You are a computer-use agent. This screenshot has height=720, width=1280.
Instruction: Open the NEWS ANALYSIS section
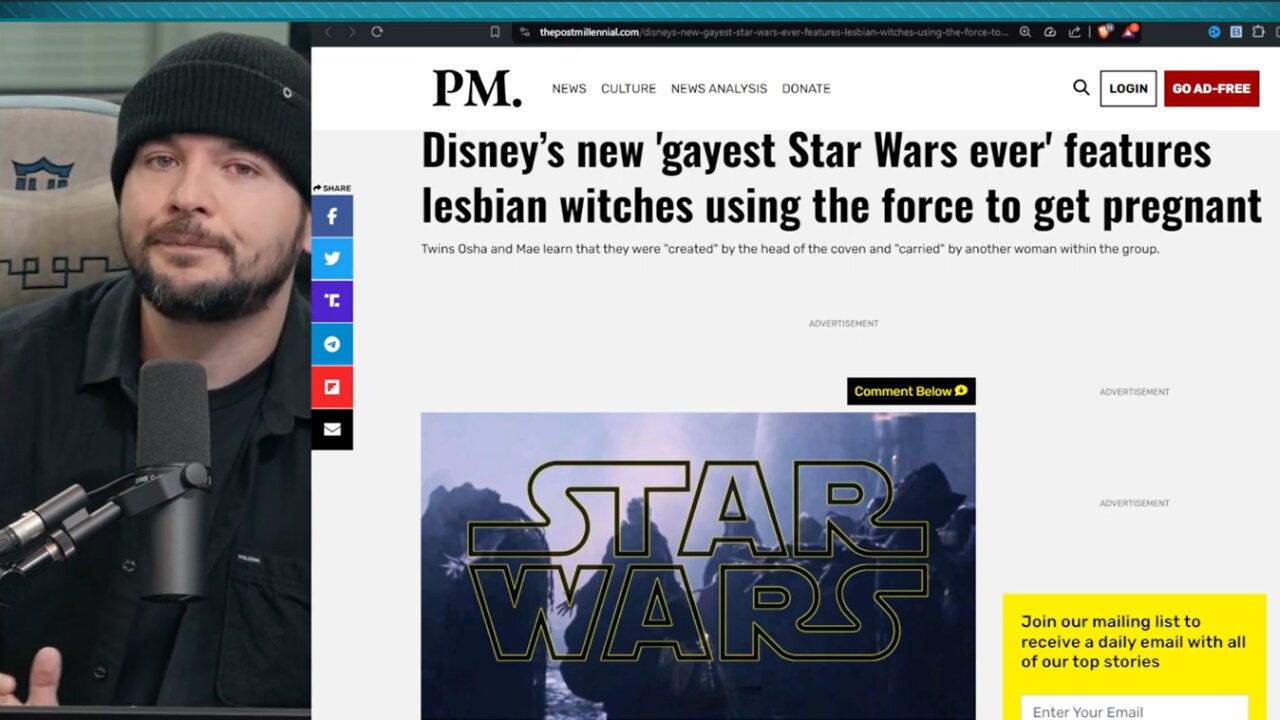tap(719, 88)
